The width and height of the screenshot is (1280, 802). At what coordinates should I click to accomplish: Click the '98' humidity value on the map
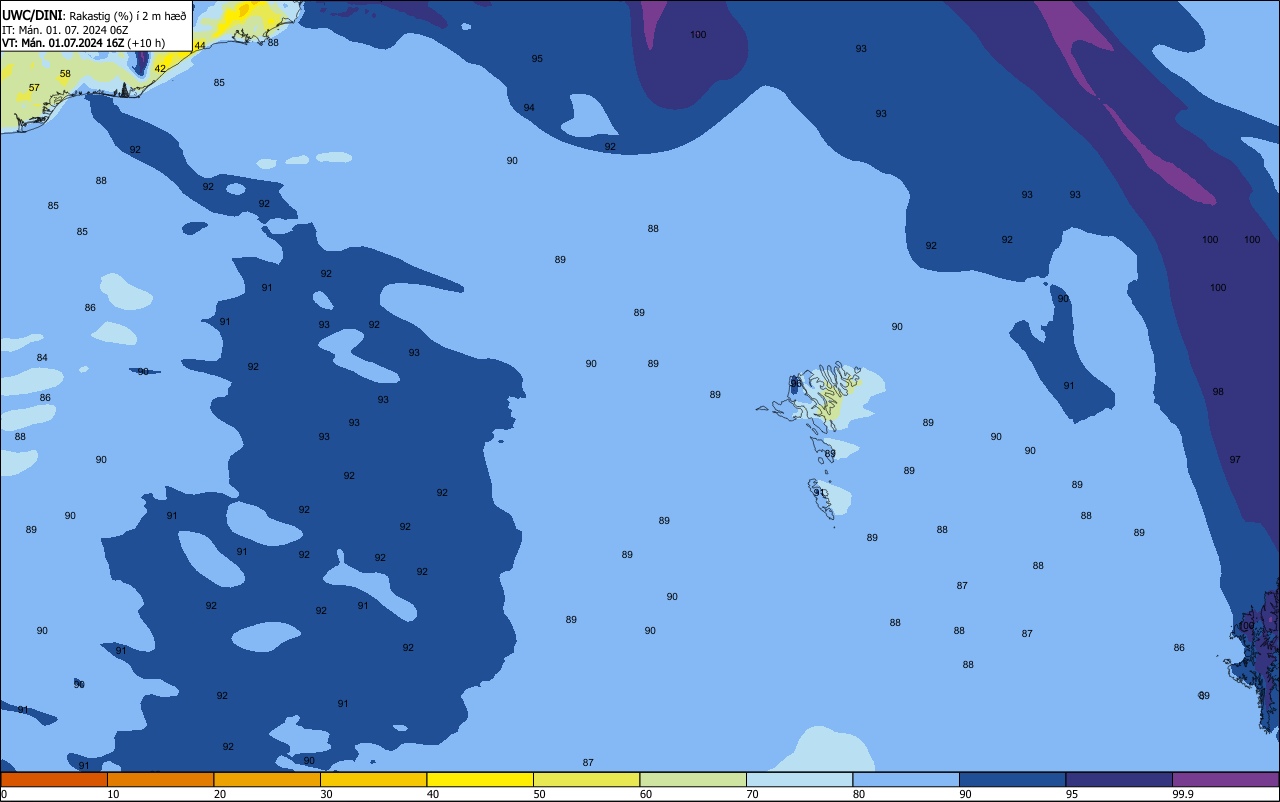tap(1218, 392)
